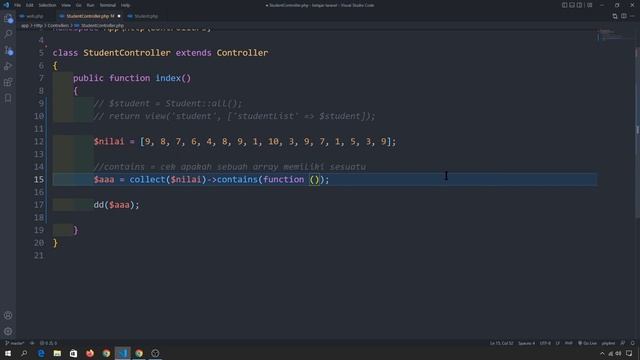Change indentation via 'Spaces: 4' status item
Screen dimensions: 640x360
(527, 343)
